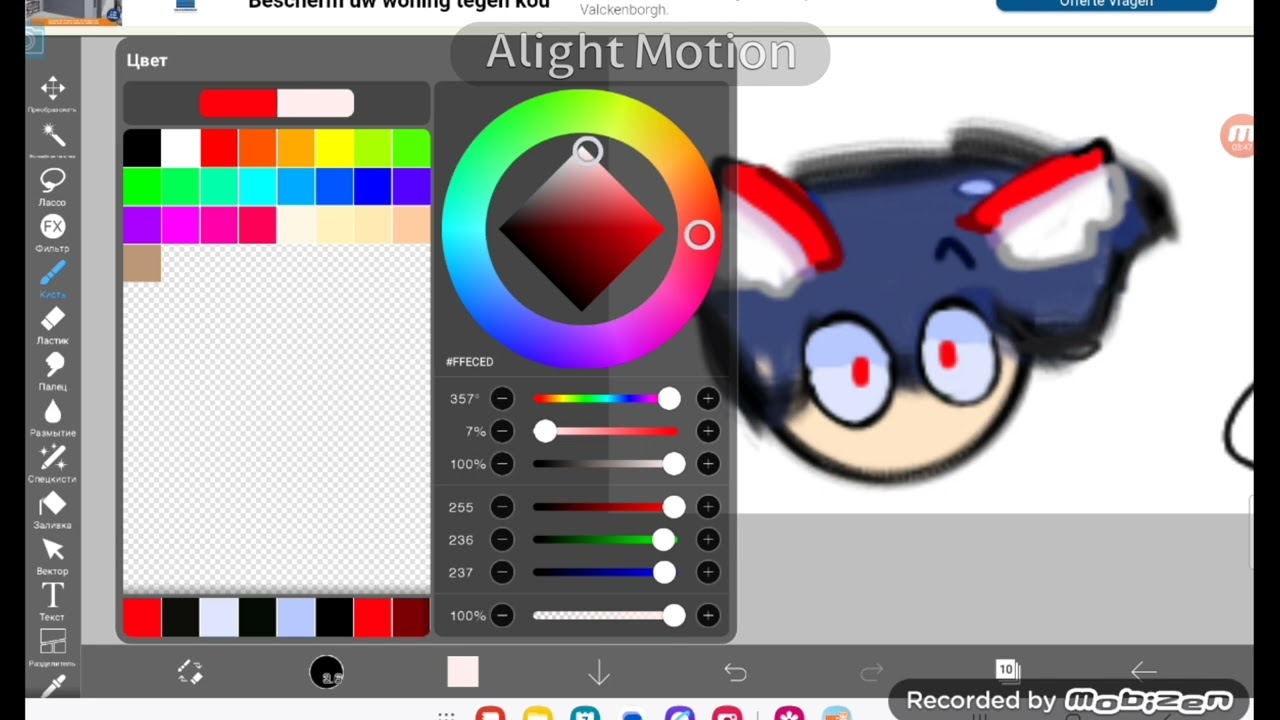The image size is (1280, 720).
Task: Click the blue channel slider at 237
Action: (664, 572)
